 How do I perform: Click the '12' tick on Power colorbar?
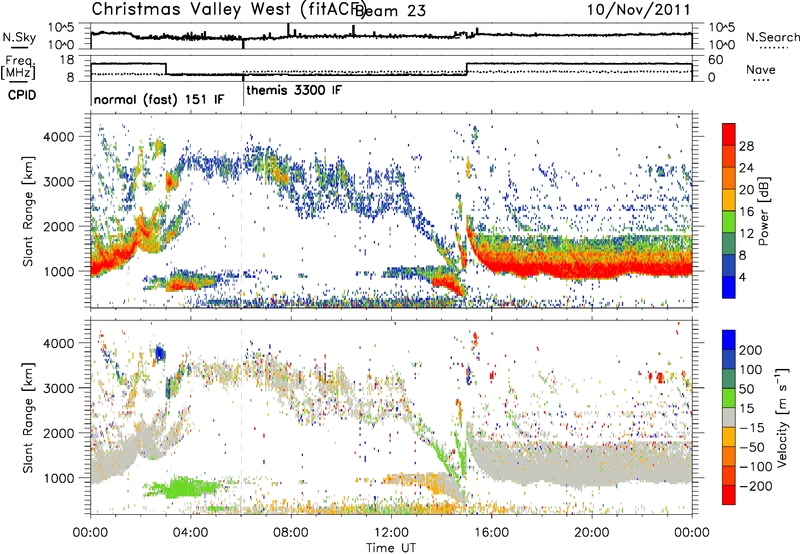[746, 234]
